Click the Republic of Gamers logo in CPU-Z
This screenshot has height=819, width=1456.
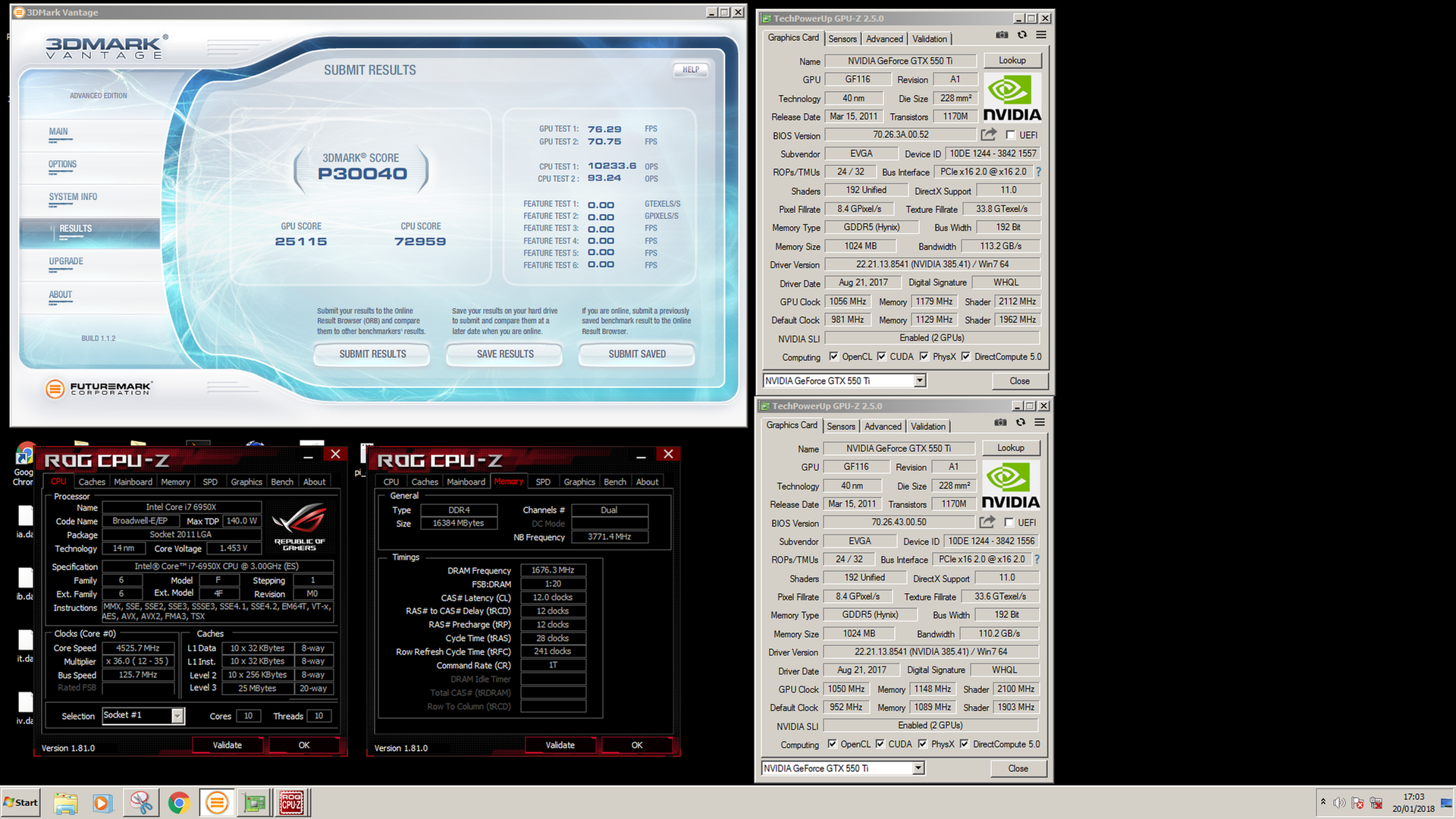click(300, 526)
